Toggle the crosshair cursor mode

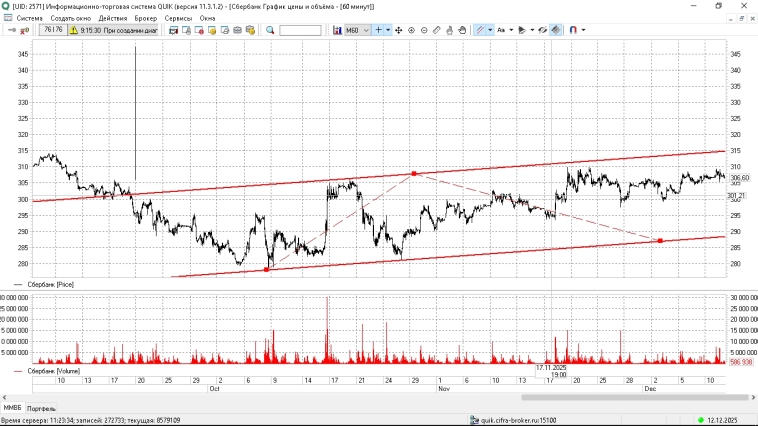tap(377, 30)
